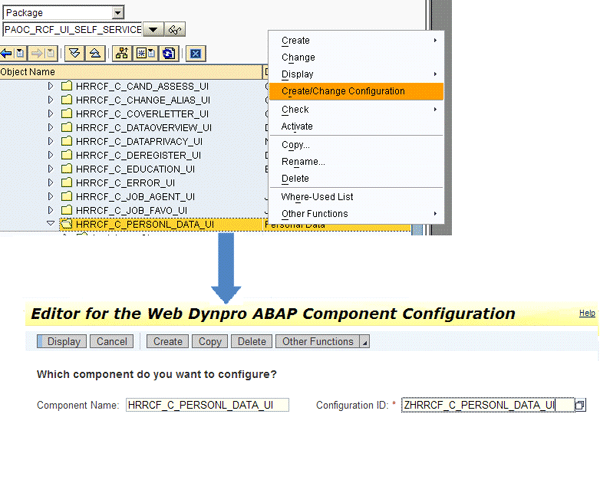Expand the HRRCF_C_EDUCATION_UI tree node
The height and width of the screenshot is (493, 600).
coord(52,169)
